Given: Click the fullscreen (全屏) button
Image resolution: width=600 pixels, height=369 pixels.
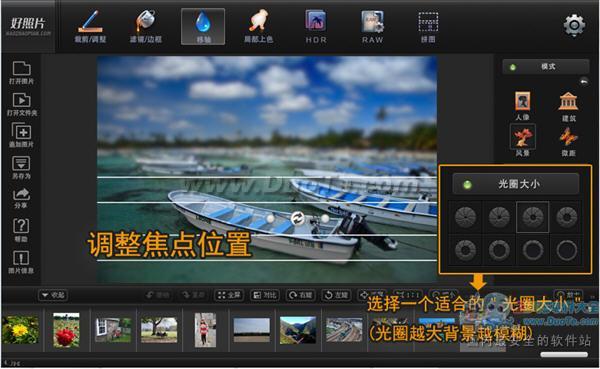Looking at the screenshot, I should (x=229, y=295).
